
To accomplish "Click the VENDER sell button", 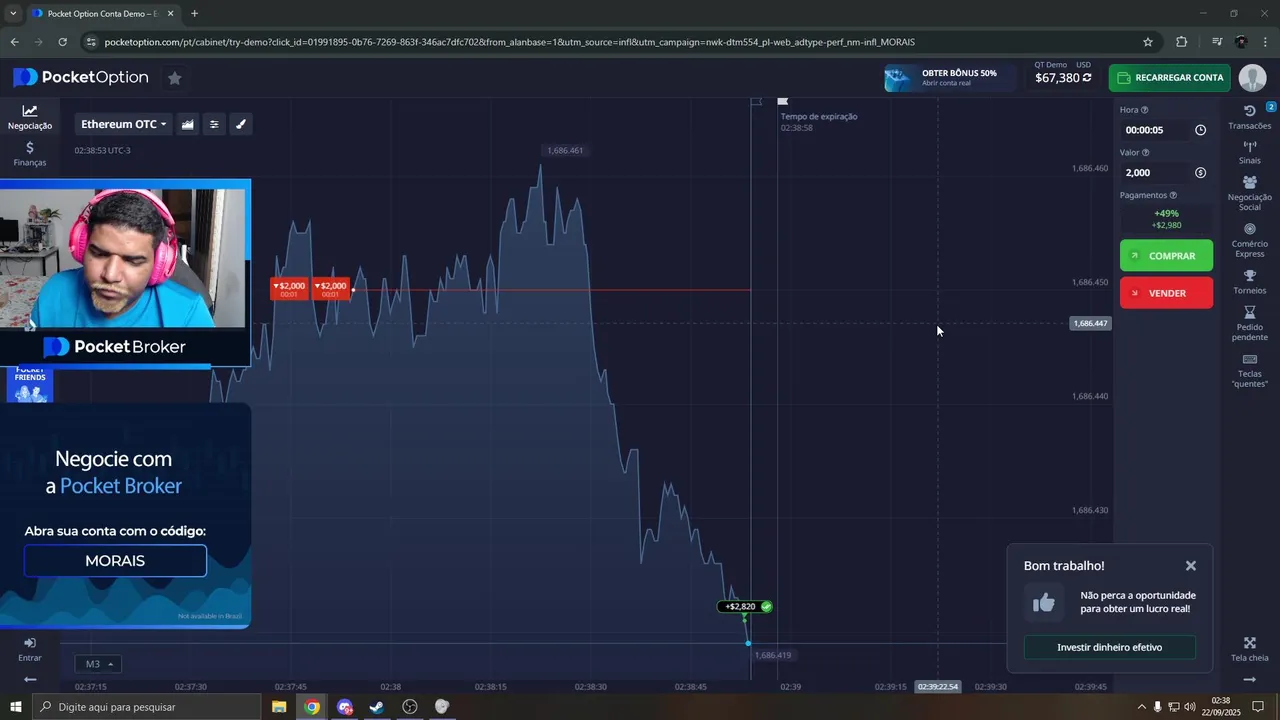I will pos(1166,293).
